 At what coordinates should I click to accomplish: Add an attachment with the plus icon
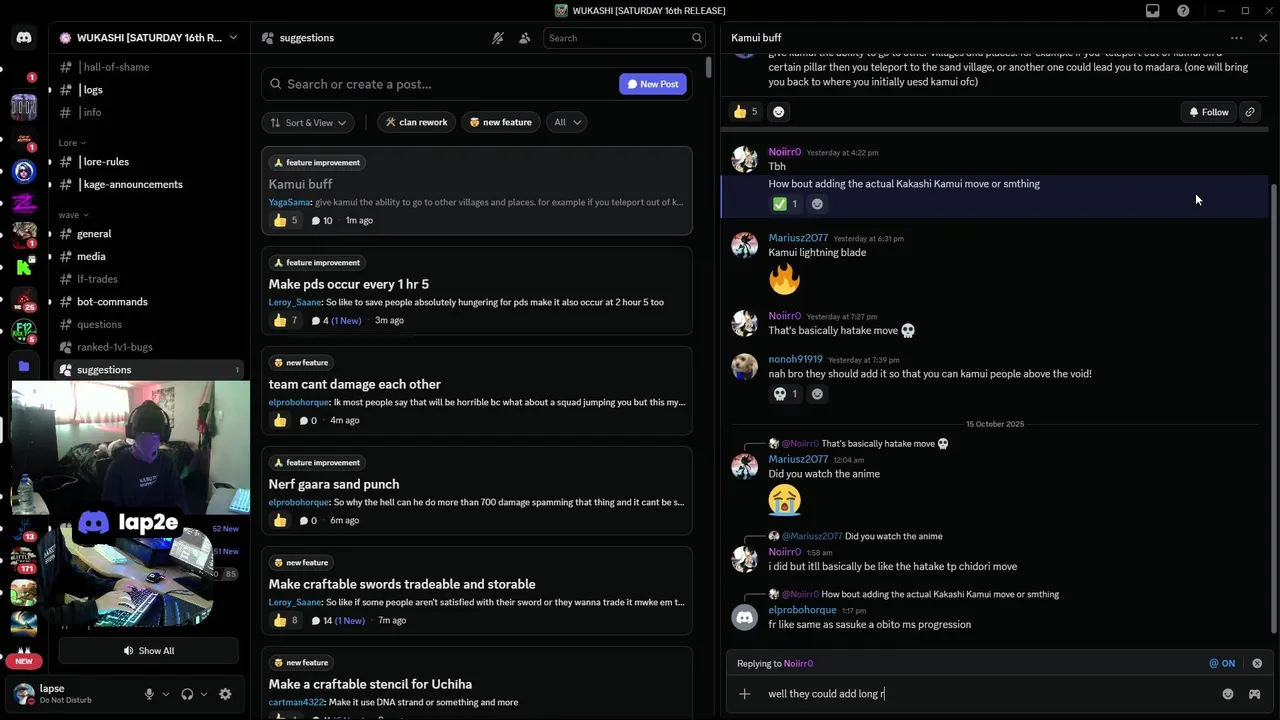point(744,694)
